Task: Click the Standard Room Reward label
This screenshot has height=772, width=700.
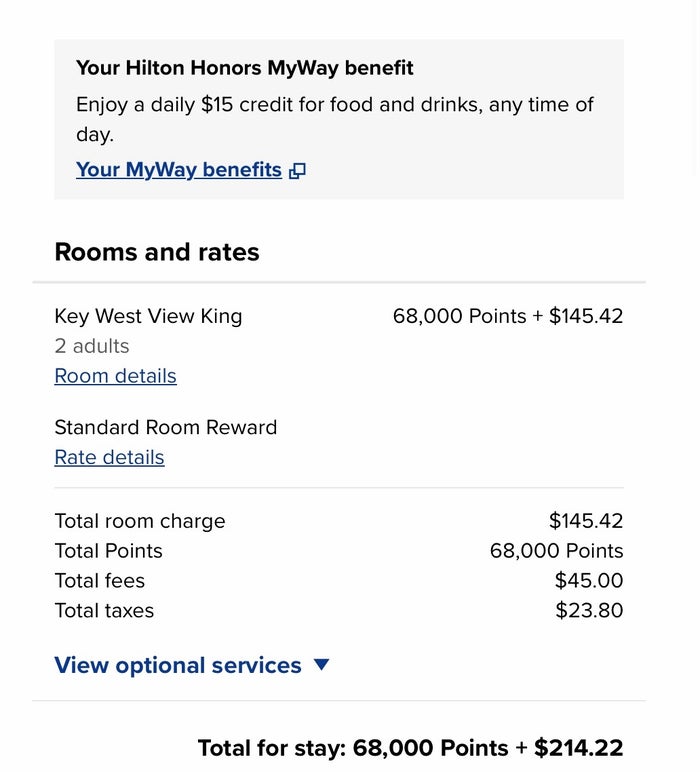Action: 165,427
